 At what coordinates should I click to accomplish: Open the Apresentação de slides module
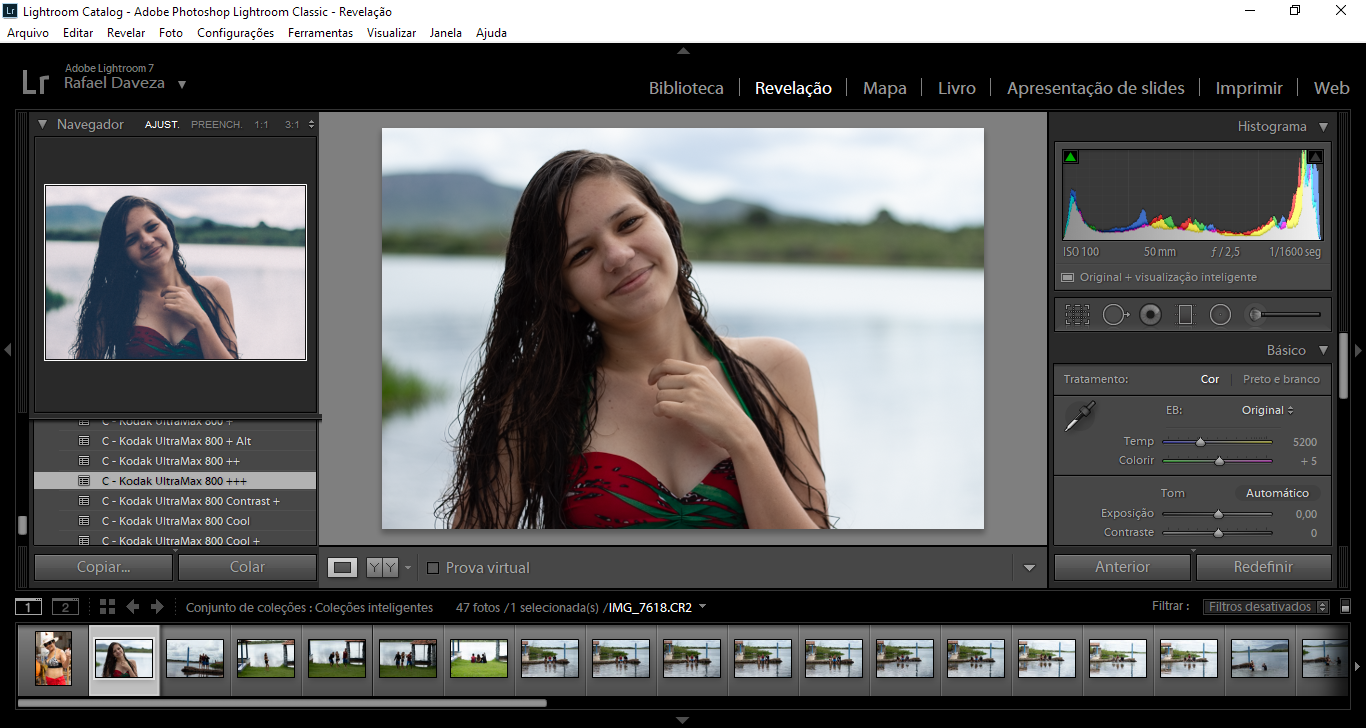coord(1095,88)
